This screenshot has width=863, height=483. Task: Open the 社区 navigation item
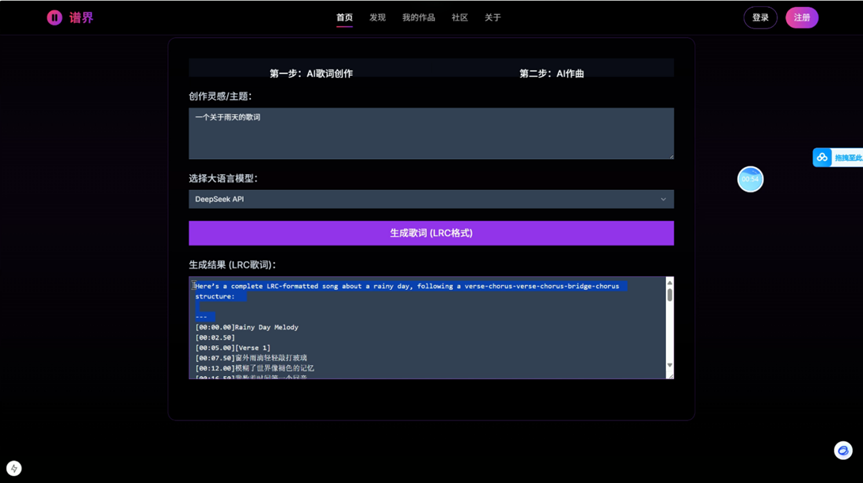(460, 18)
